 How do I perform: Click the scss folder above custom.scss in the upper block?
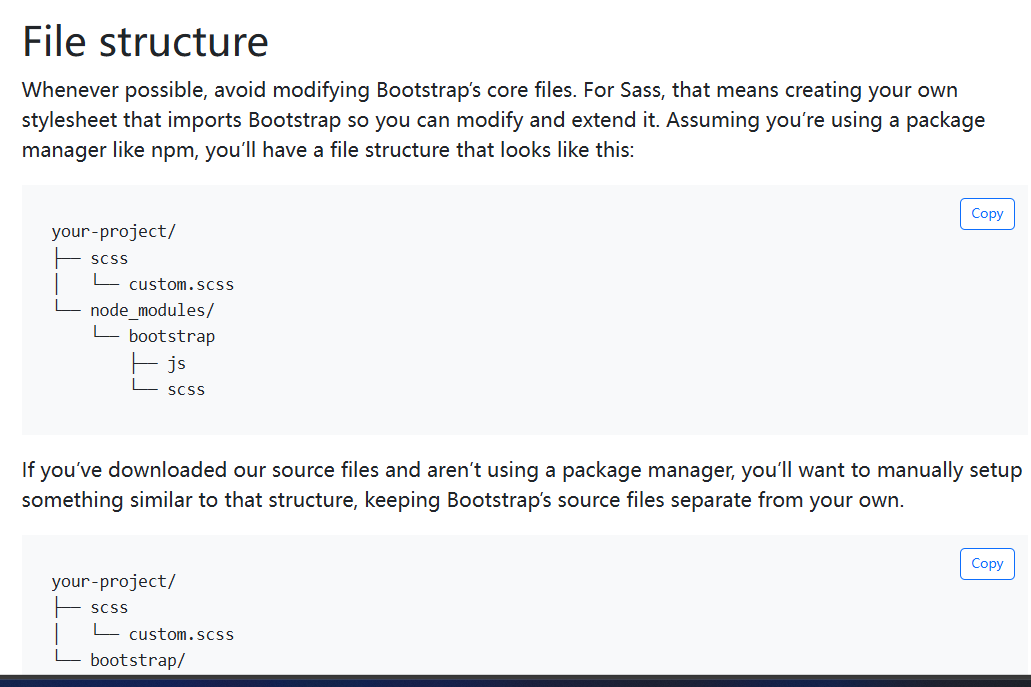(109, 258)
